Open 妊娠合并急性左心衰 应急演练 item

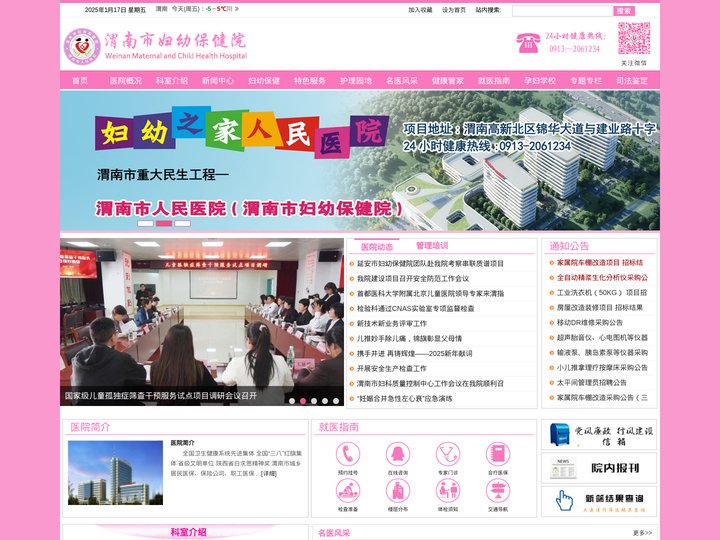pyautogui.click(x=405, y=399)
